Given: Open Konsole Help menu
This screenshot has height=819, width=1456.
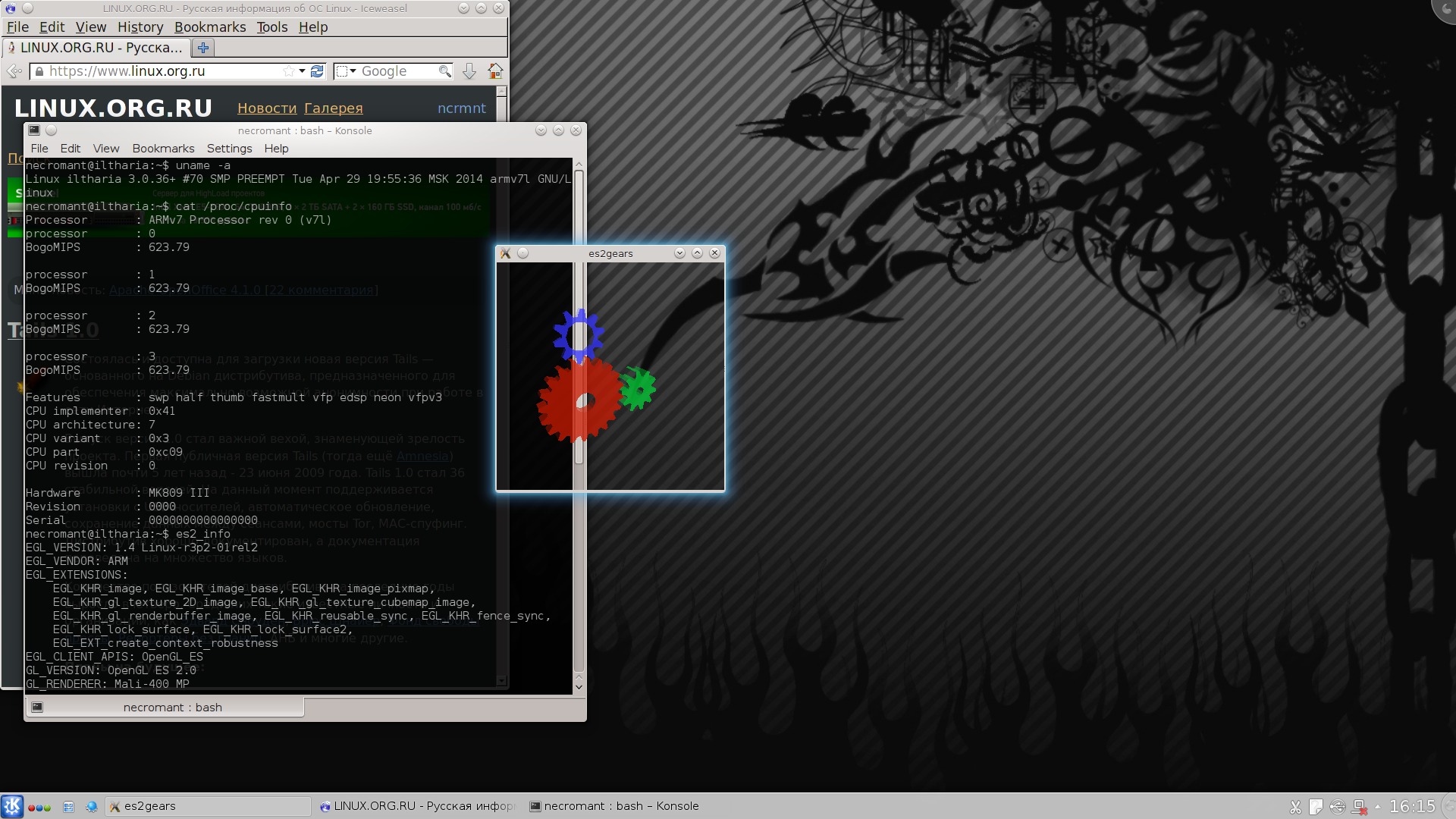Looking at the screenshot, I should click(x=276, y=149).
